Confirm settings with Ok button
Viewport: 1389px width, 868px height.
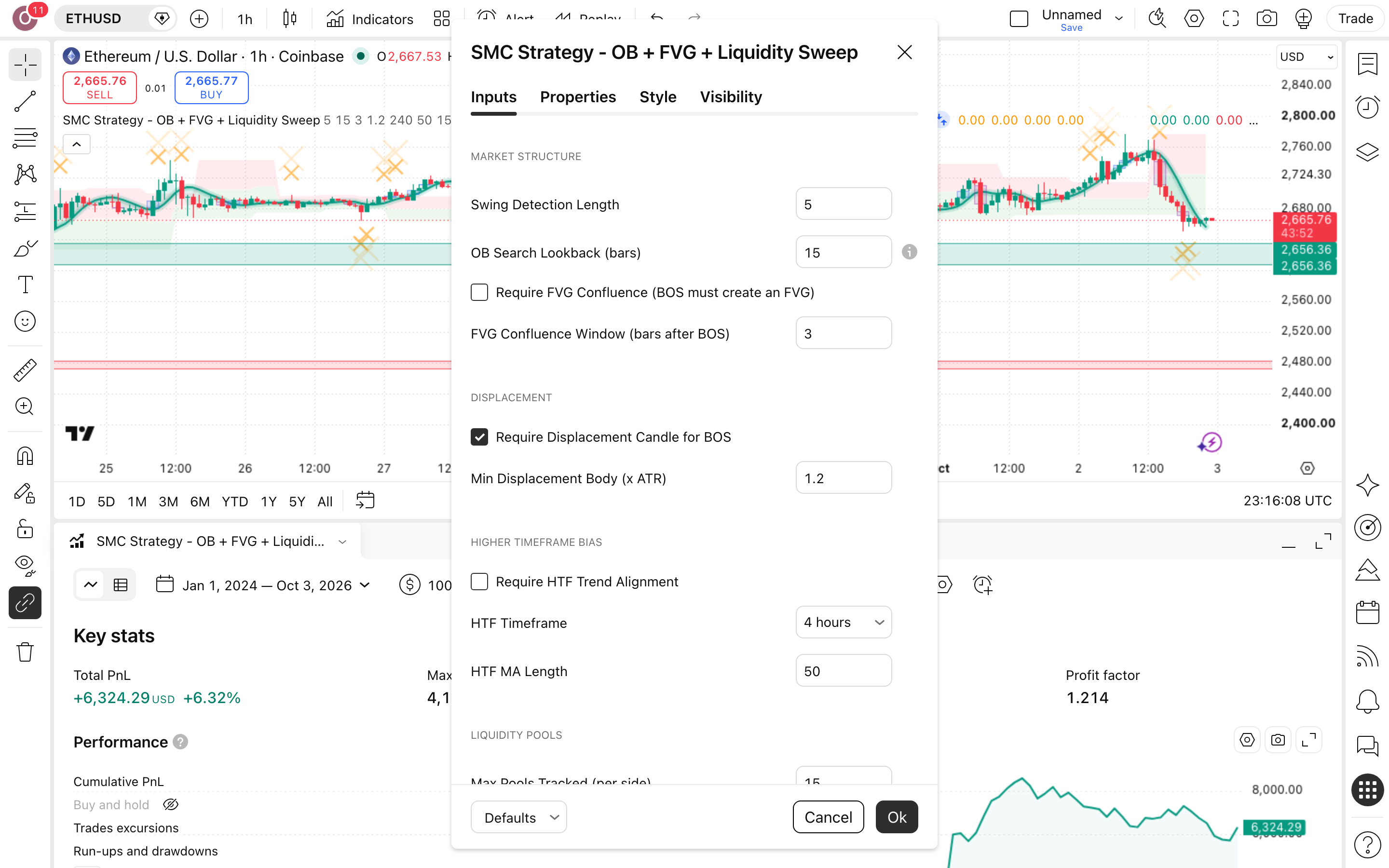897,817
